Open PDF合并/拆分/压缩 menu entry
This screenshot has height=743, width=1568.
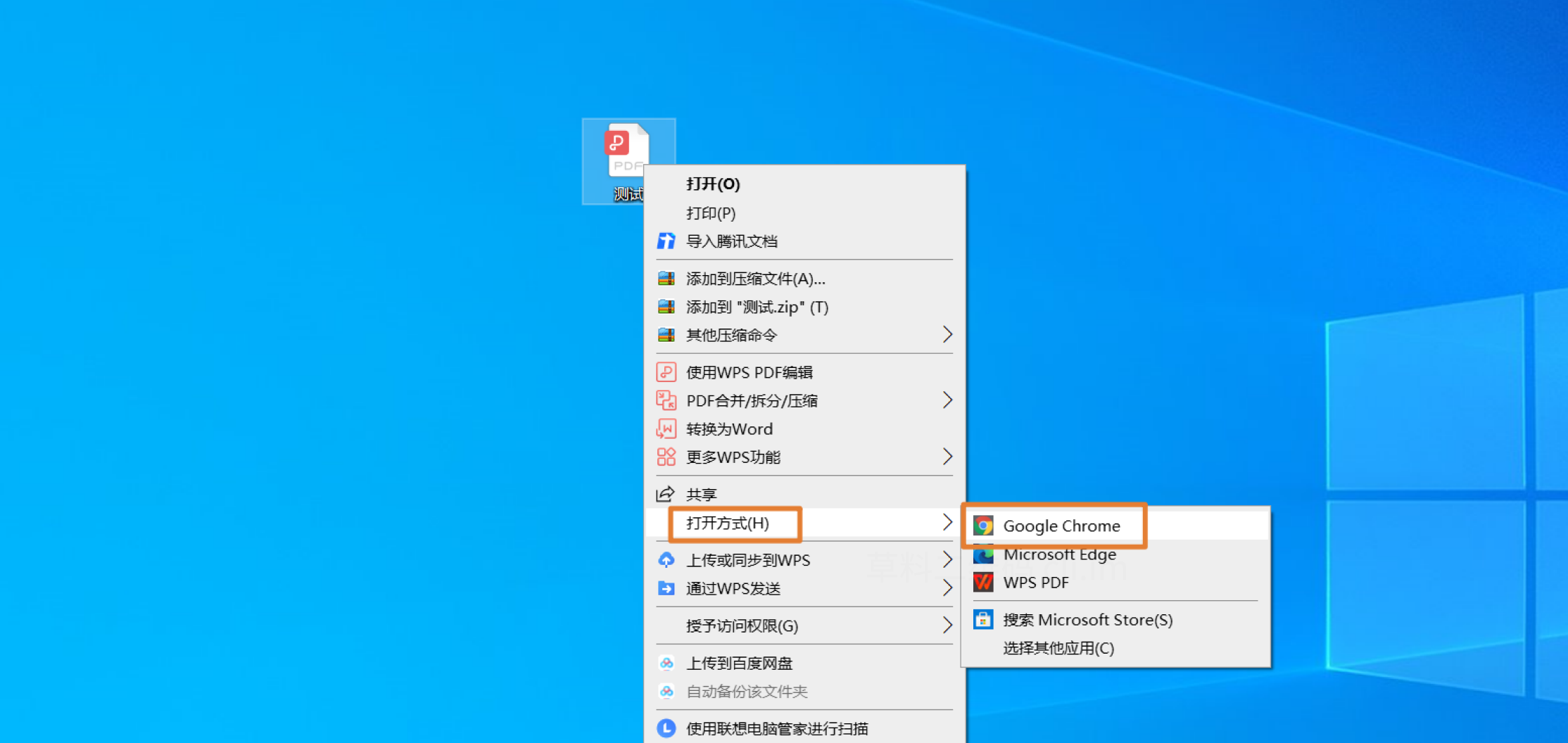coord(804,400)
